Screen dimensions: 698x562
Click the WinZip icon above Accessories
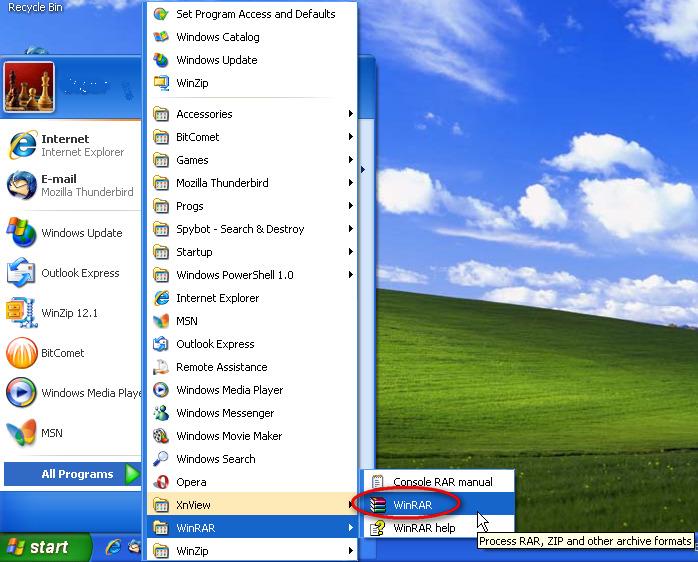[x=161, y=83]
